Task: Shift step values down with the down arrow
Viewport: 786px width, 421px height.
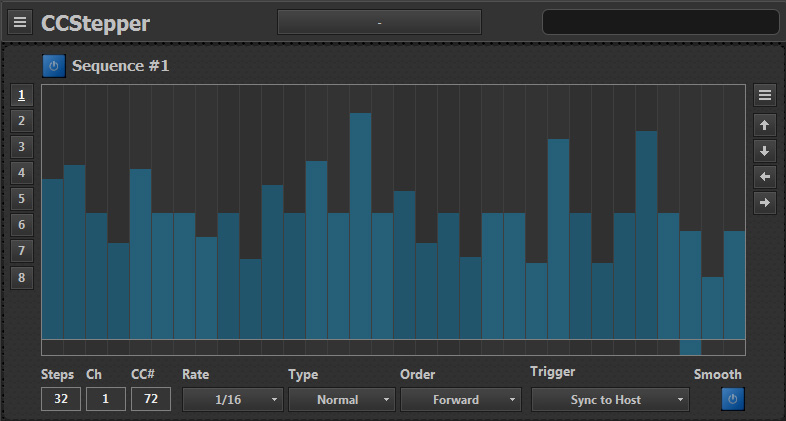Action: point(764,151)
